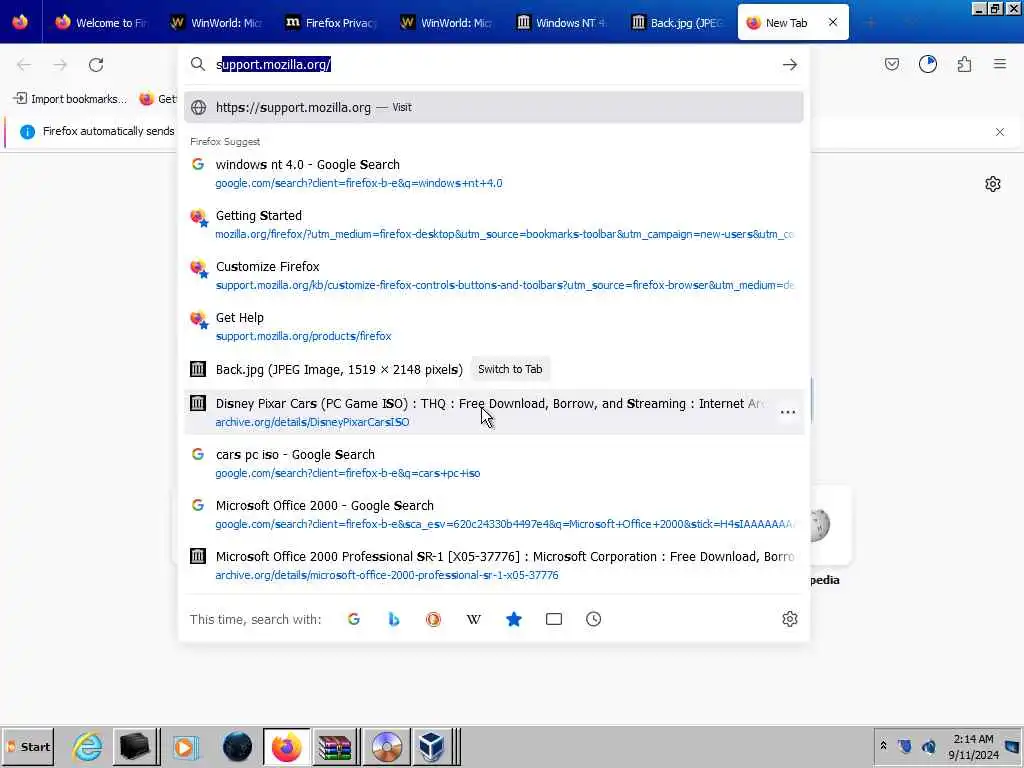Click the volume icon in the system tray
Viewport: 1024px width, 768px height.
[x=928, y=746]
